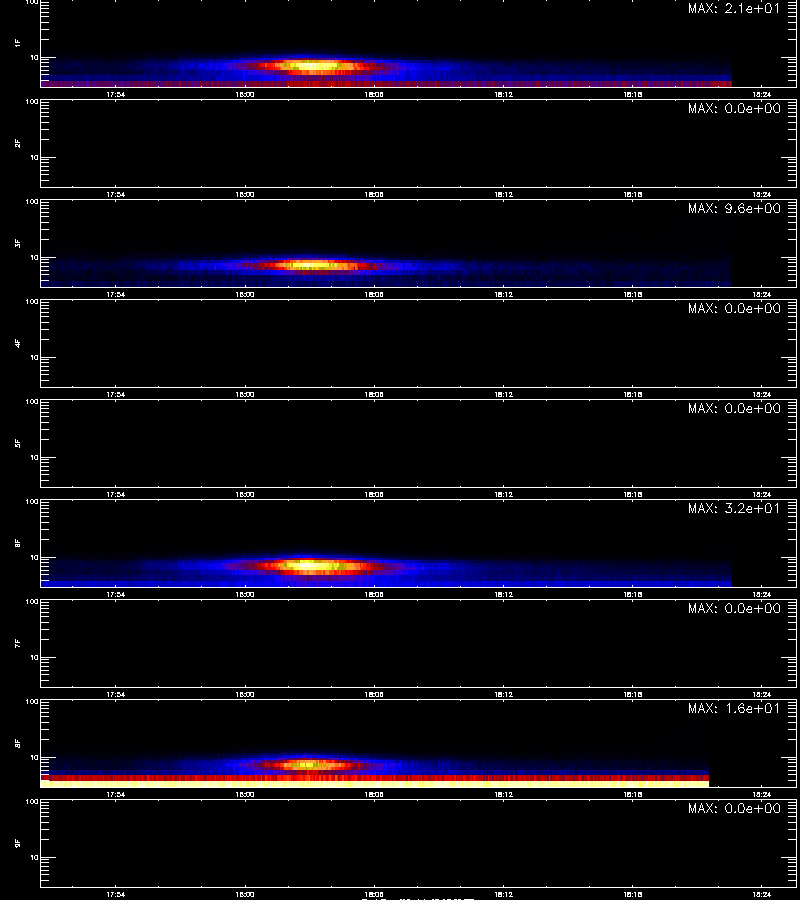Select the 7F panel axis title
Image resolution: width=800 pixels, height=900 pixels.
tap(18, 643)
